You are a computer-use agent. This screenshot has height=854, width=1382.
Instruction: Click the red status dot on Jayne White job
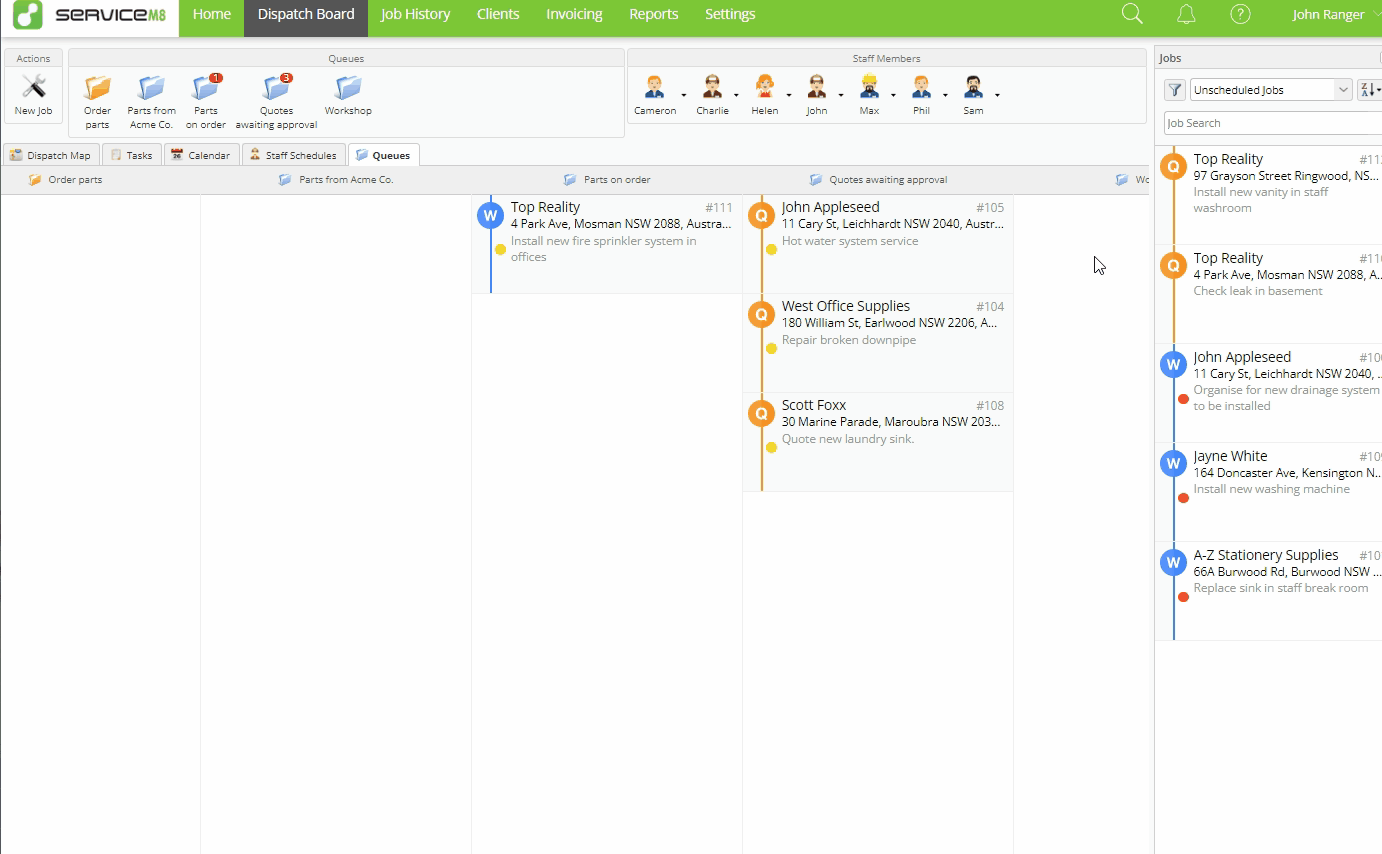(1183, 498)
